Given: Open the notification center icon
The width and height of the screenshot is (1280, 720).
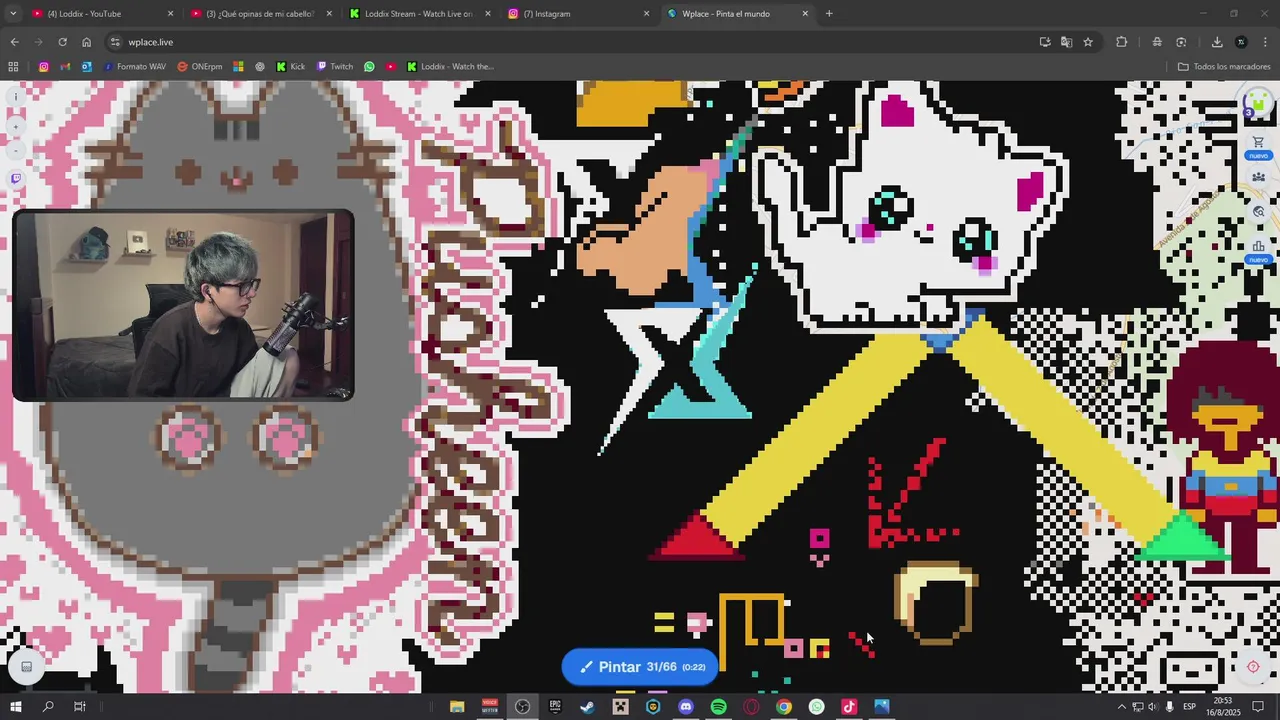Looking at the screenshot, I should tap(1259, 707).
